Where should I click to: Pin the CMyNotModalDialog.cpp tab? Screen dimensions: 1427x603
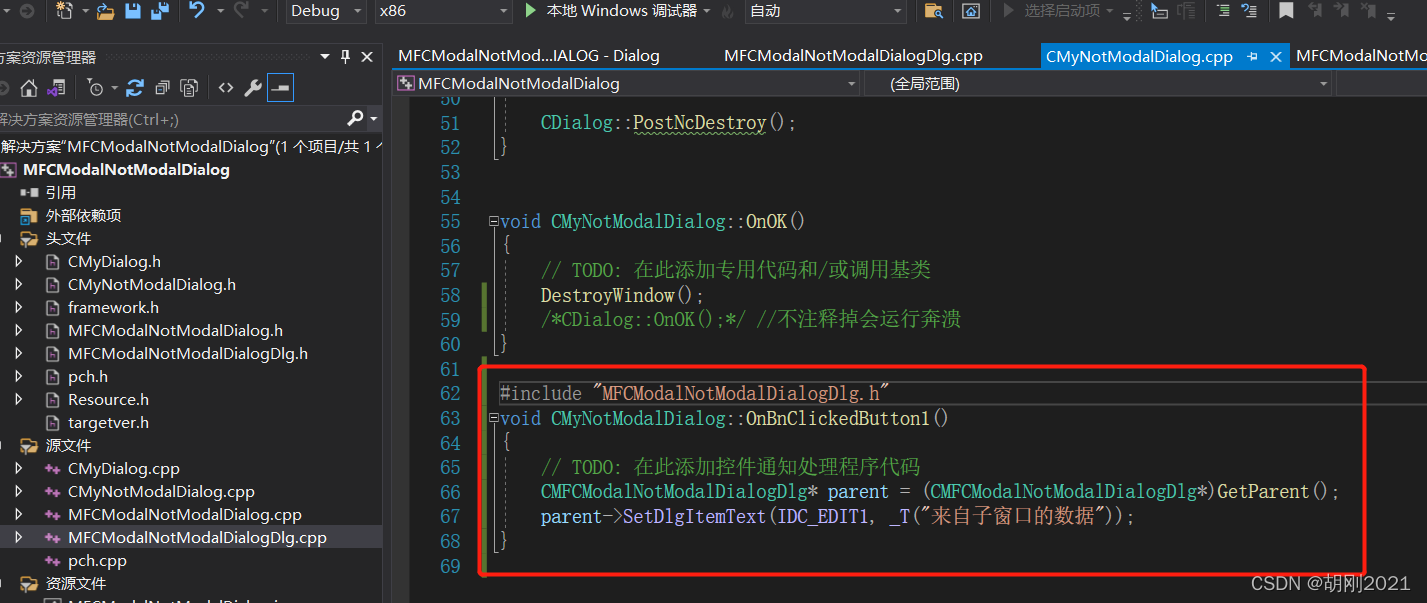click(x=1252, y=57)
